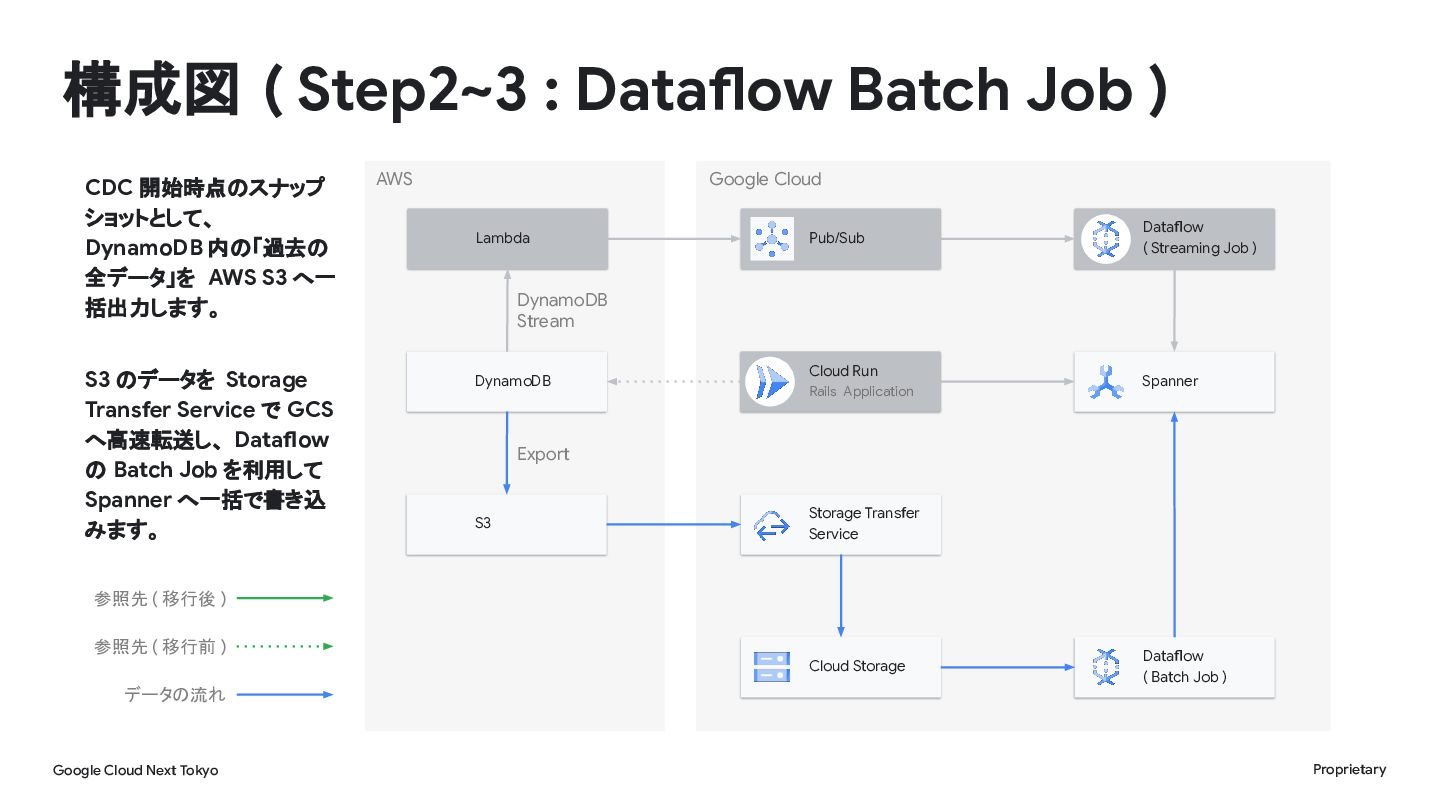Screen dimensions: 1440x810
Task: Click the "Export" arrow label
Action: [543, 454]
